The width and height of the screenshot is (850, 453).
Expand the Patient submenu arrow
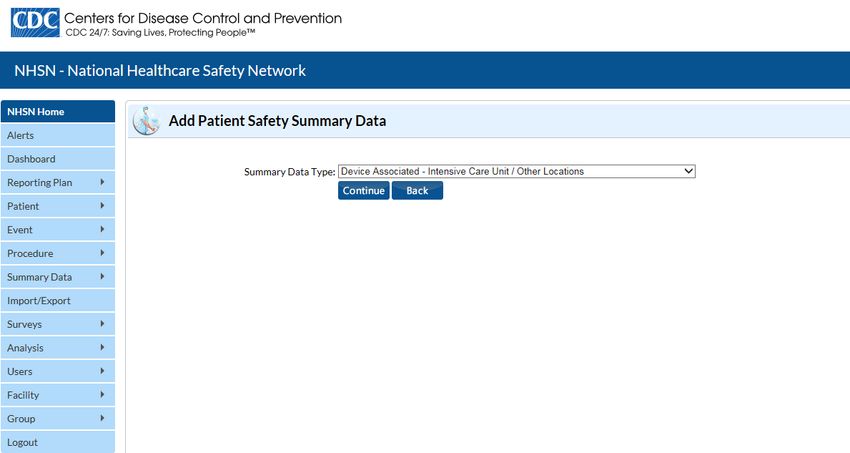(x=102, y=206)
